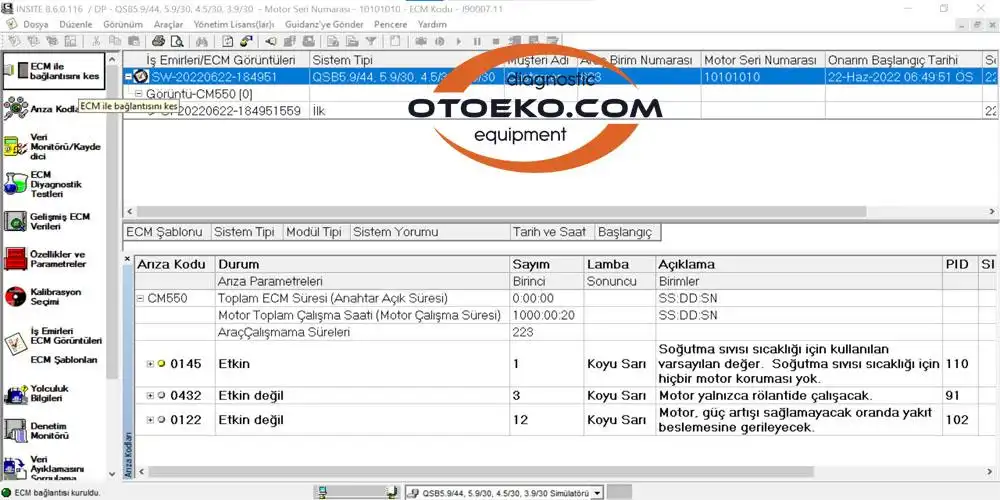Click the binoculars search icon in toolbar
The image size is (1000, 500).
(x=200, y=41)
